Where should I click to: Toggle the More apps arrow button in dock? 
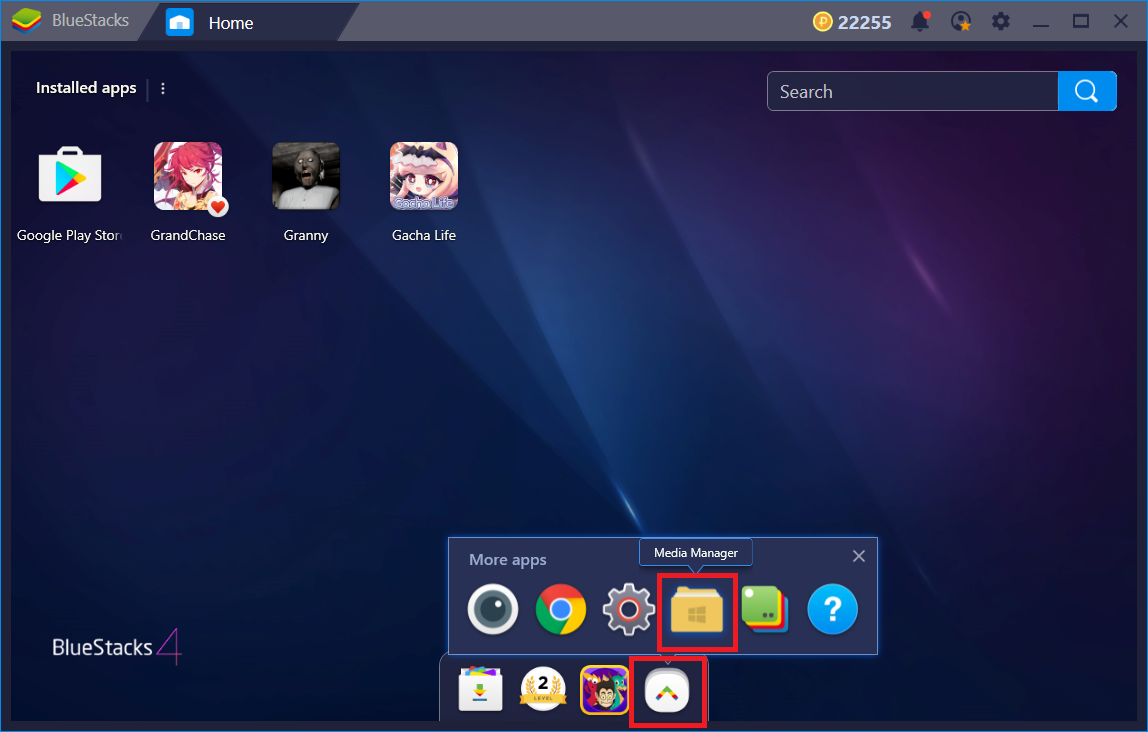point(667,690)
